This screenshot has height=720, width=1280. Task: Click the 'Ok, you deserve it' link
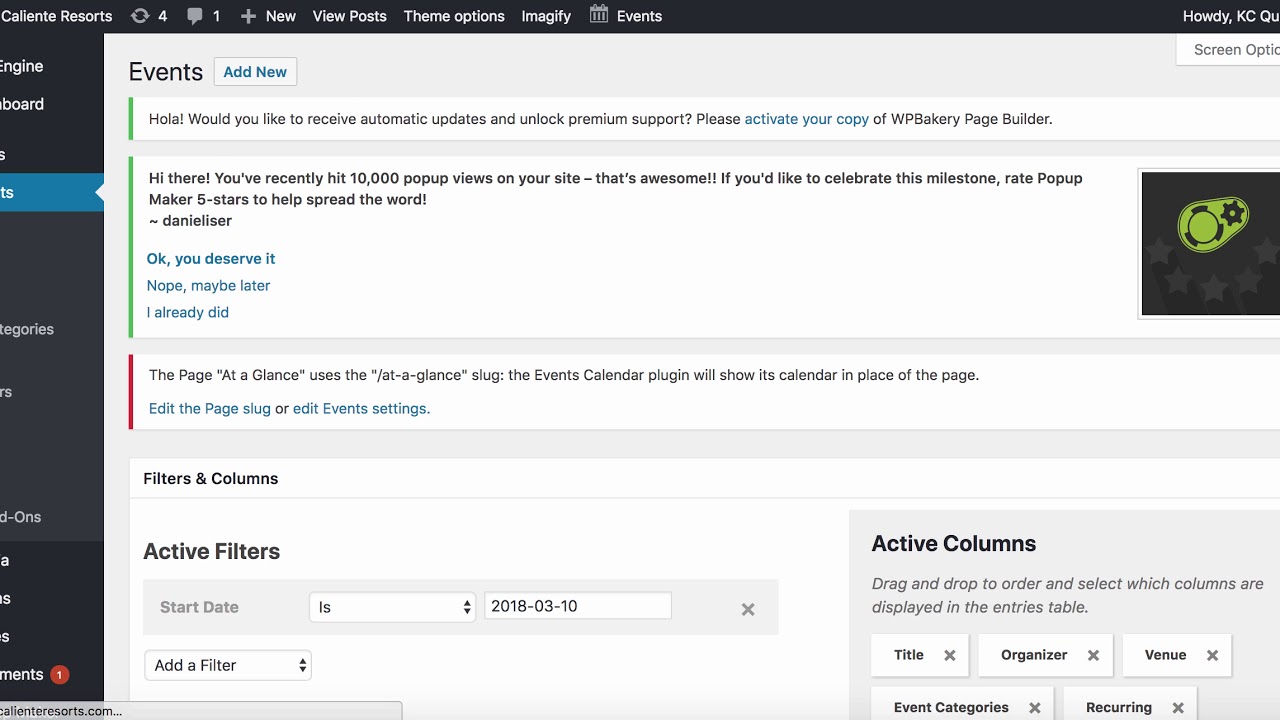[211, 259]
